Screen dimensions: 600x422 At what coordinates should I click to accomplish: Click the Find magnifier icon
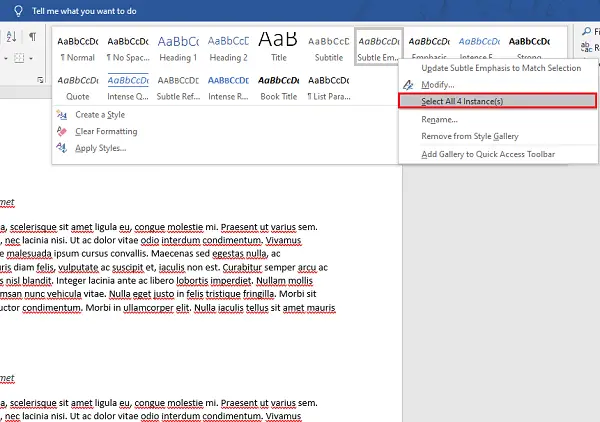click(x=586, y=31)
